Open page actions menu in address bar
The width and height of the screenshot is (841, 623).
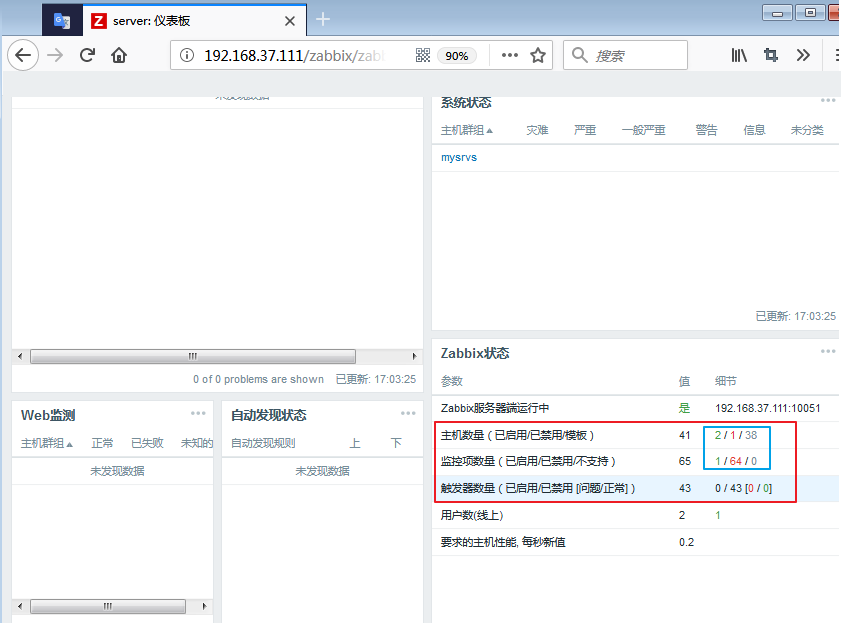[509, 56]
